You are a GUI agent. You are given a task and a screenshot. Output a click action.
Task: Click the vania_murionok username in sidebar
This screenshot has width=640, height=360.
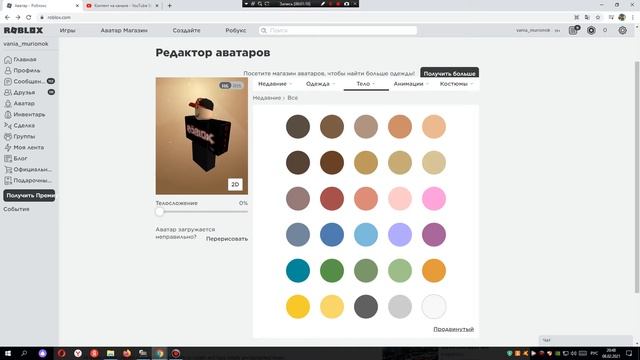pyautogui.click(x=26, y=44)
